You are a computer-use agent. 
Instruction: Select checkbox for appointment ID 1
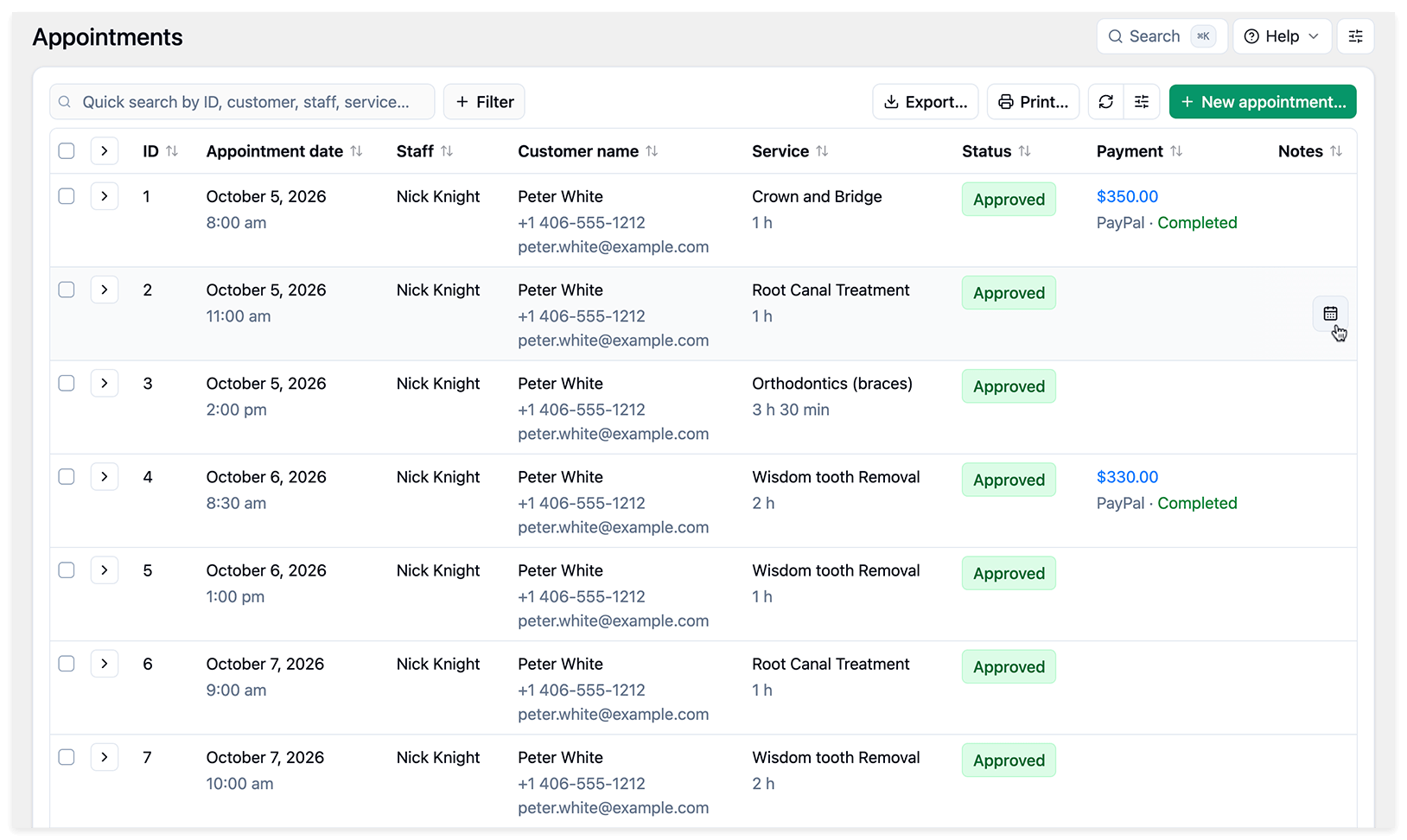pos(67,196)
